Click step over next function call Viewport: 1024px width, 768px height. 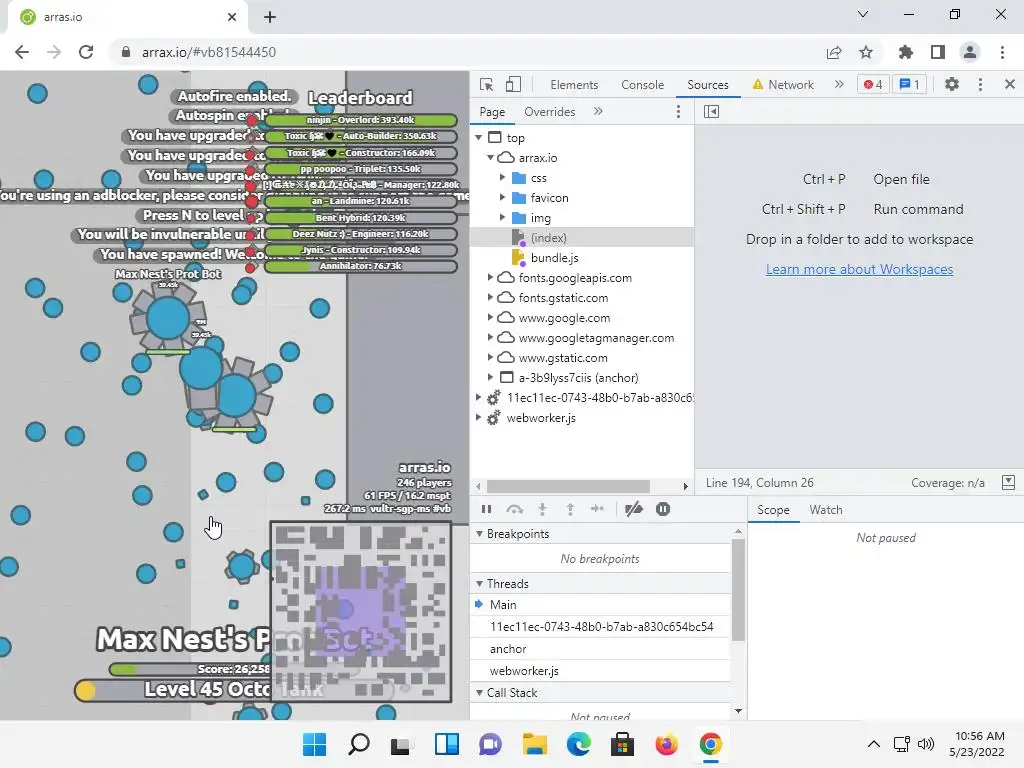[515, 509]
